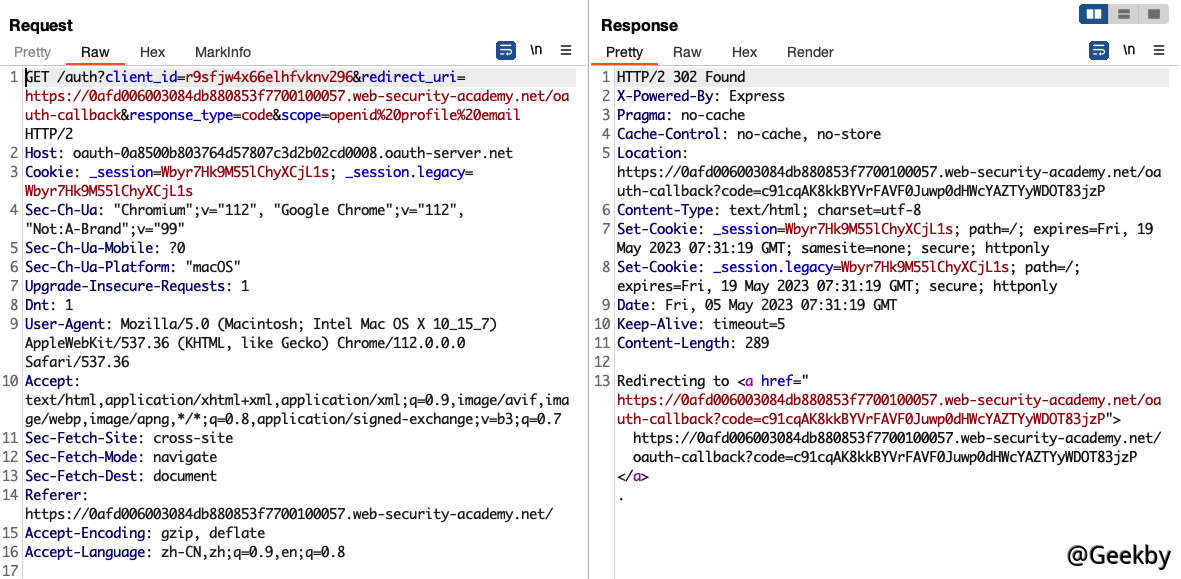Switch Request view to Hex tab

152,52
